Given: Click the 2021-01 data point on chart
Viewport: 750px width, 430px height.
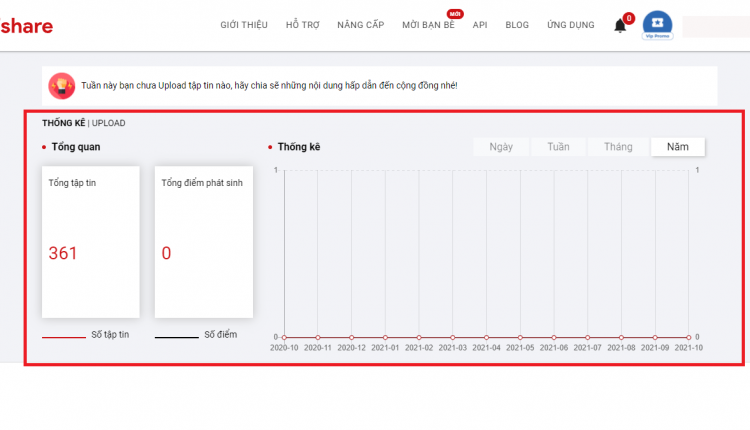Looking at the screenshot, I should coord(385,337).
